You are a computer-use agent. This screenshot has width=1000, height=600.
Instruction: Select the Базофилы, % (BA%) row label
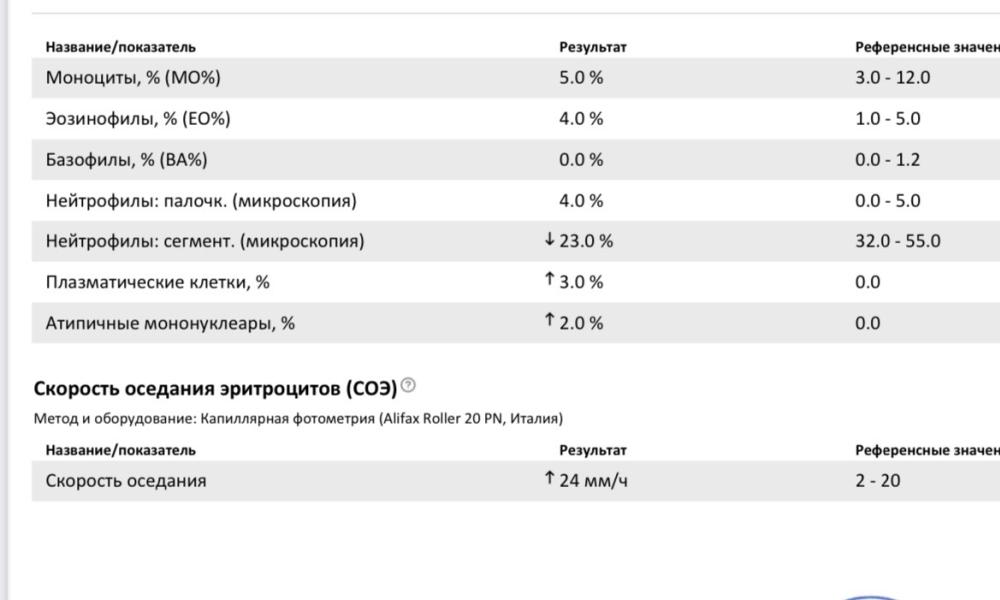[126, 160]
